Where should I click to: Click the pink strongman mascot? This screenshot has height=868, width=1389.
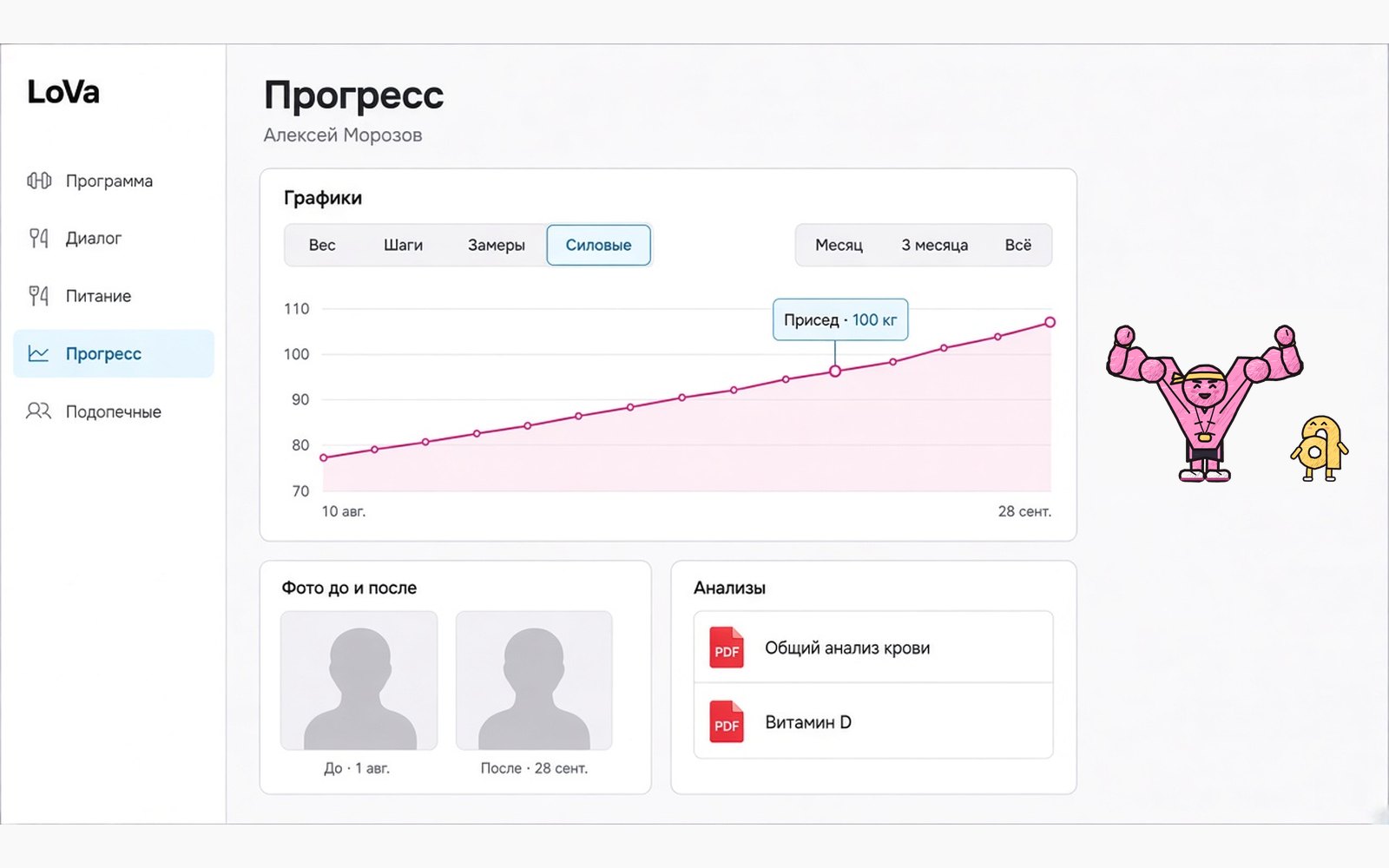[x=1204, y=403]
